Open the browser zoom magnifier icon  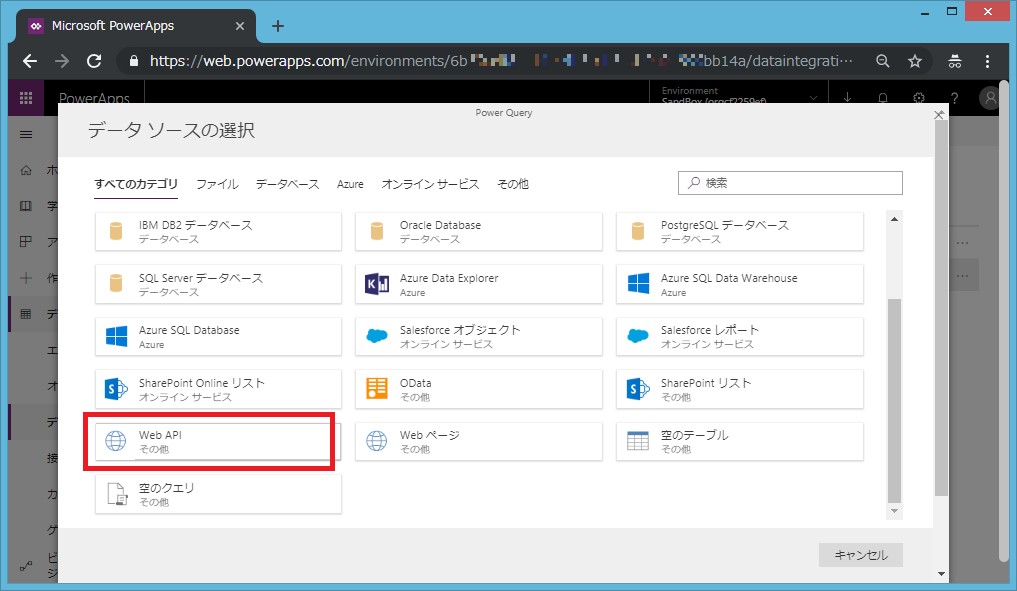883,61
